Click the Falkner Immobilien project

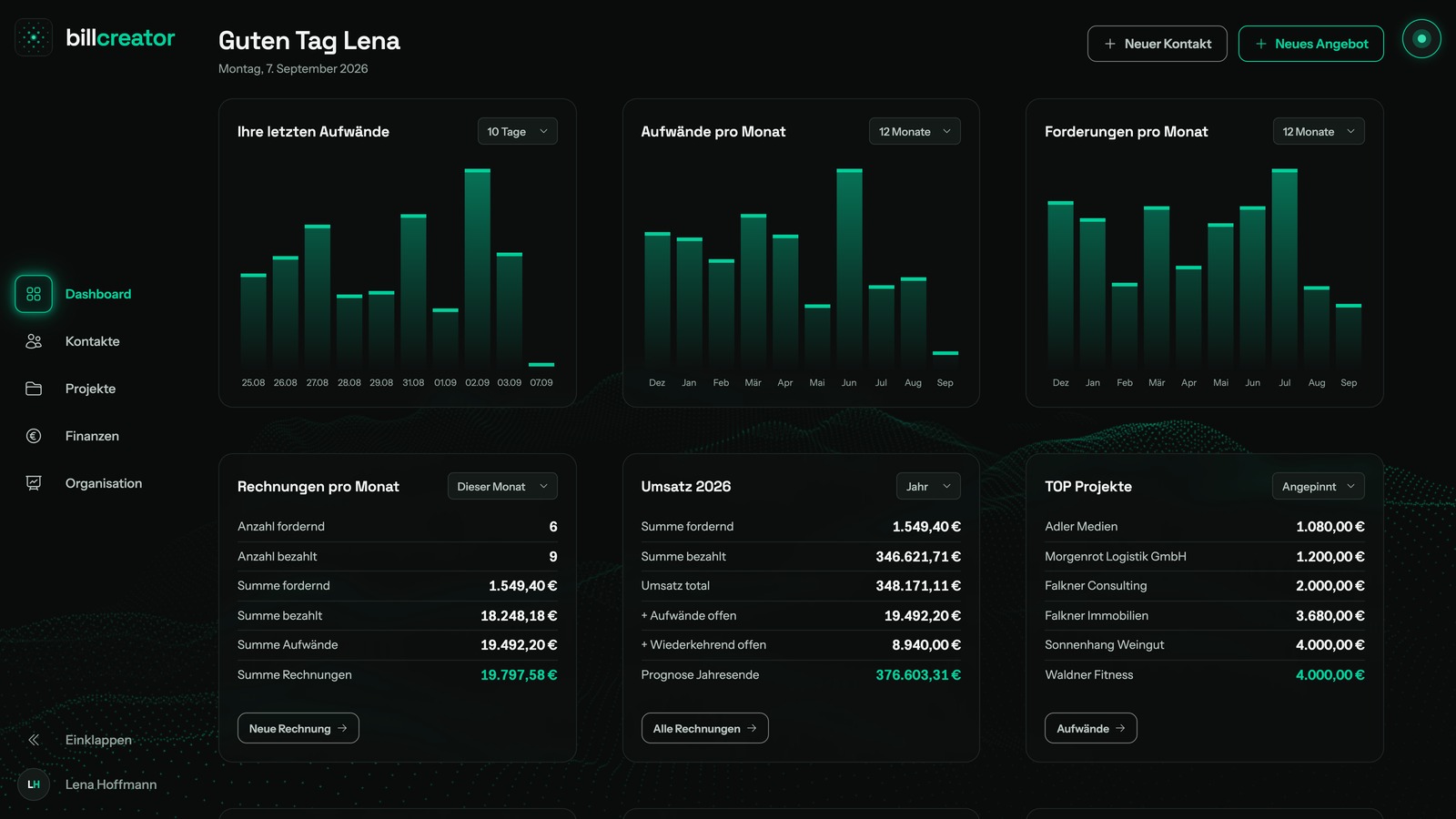[x=1205, y=615]
